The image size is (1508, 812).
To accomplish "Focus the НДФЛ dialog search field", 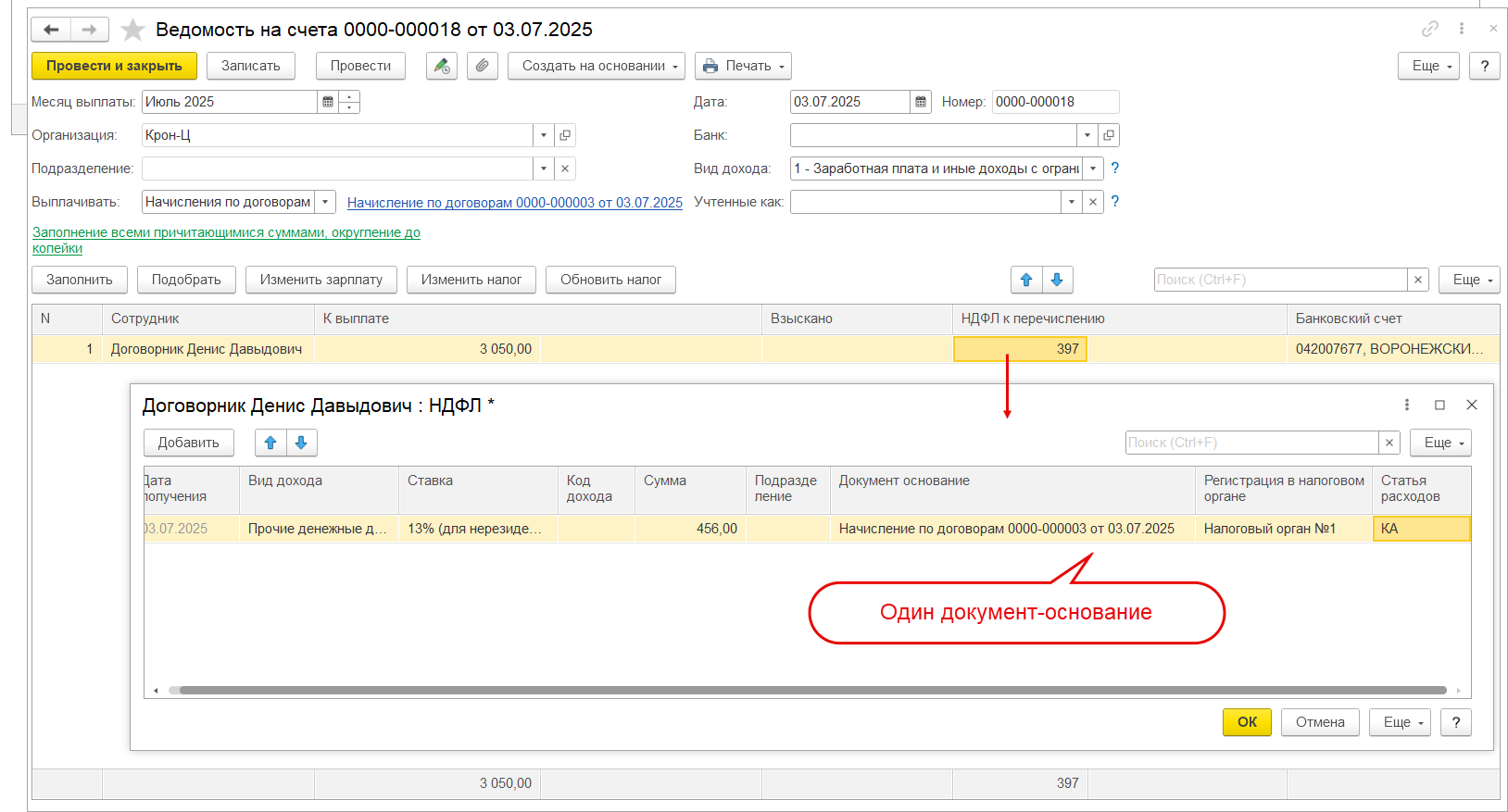I will click(1252, 443).
